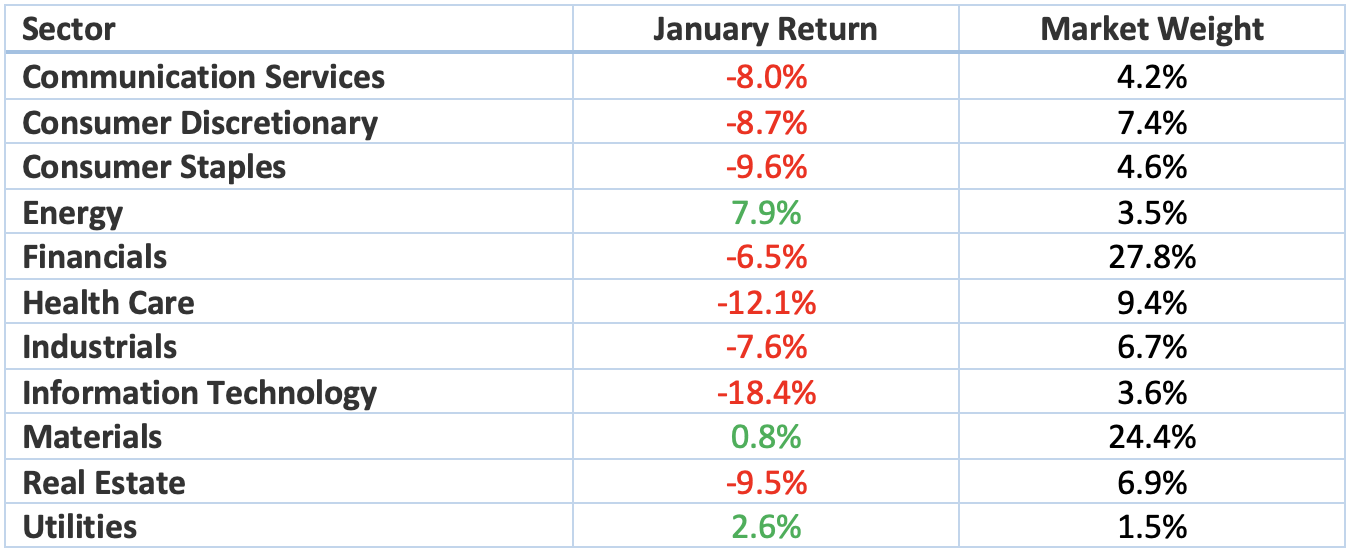Image resolution: width=1350 pixels, height=554 pixels.
Task: Click Financials' 27.8% market weight
Action: click(x=1152, y=257)
